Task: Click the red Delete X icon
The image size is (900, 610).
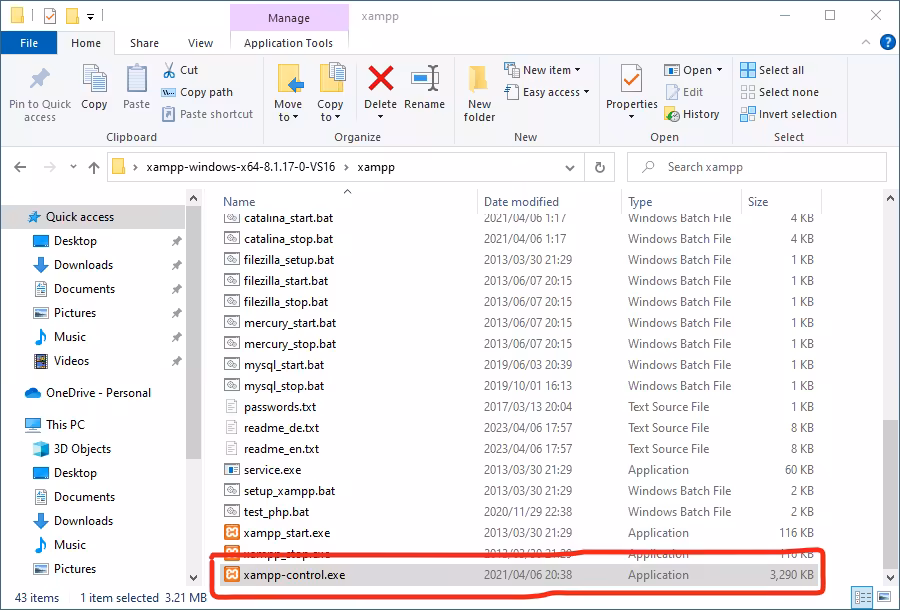Action: point(381,79)
